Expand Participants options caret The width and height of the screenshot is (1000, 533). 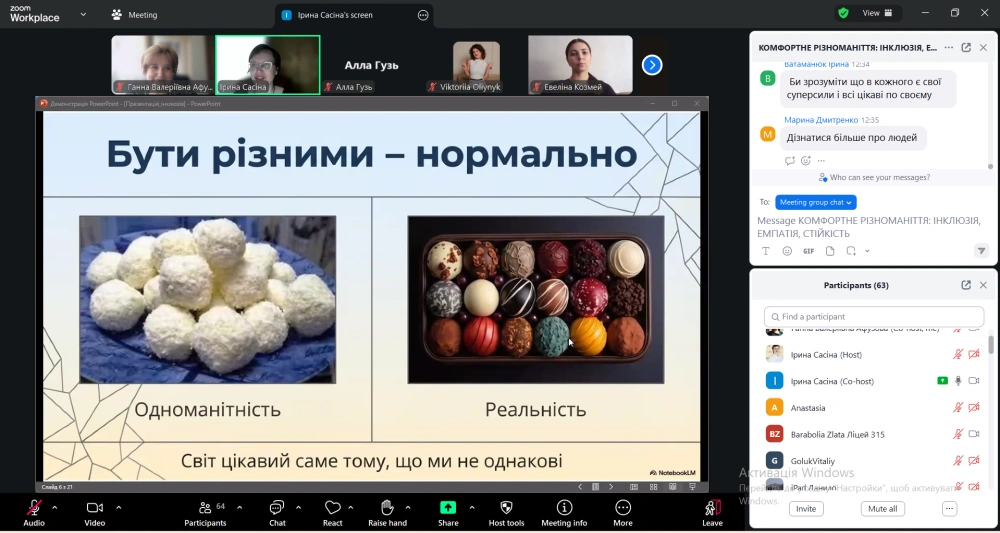(239, 507)
